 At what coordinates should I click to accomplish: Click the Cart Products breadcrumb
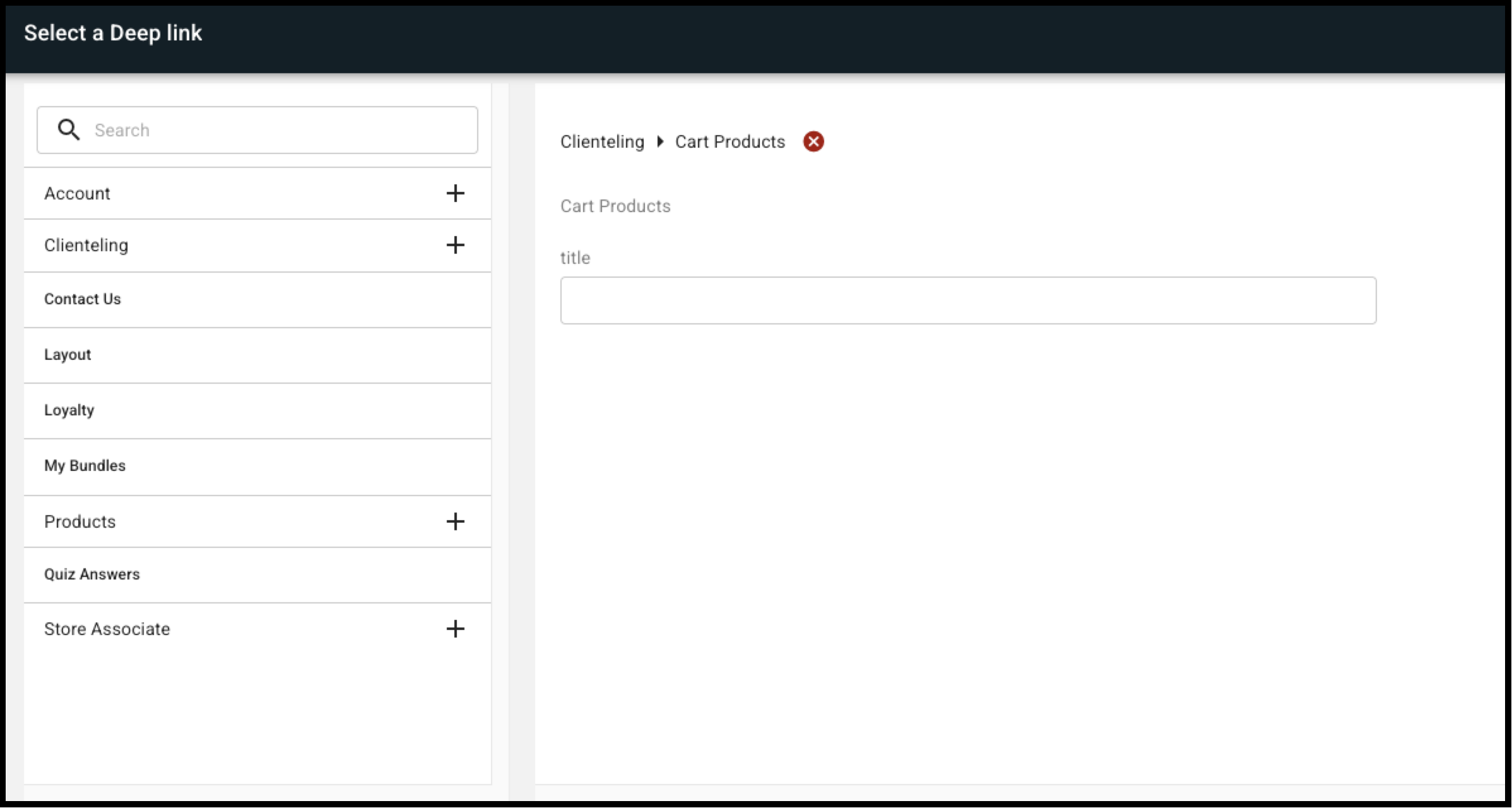[730, 141]
